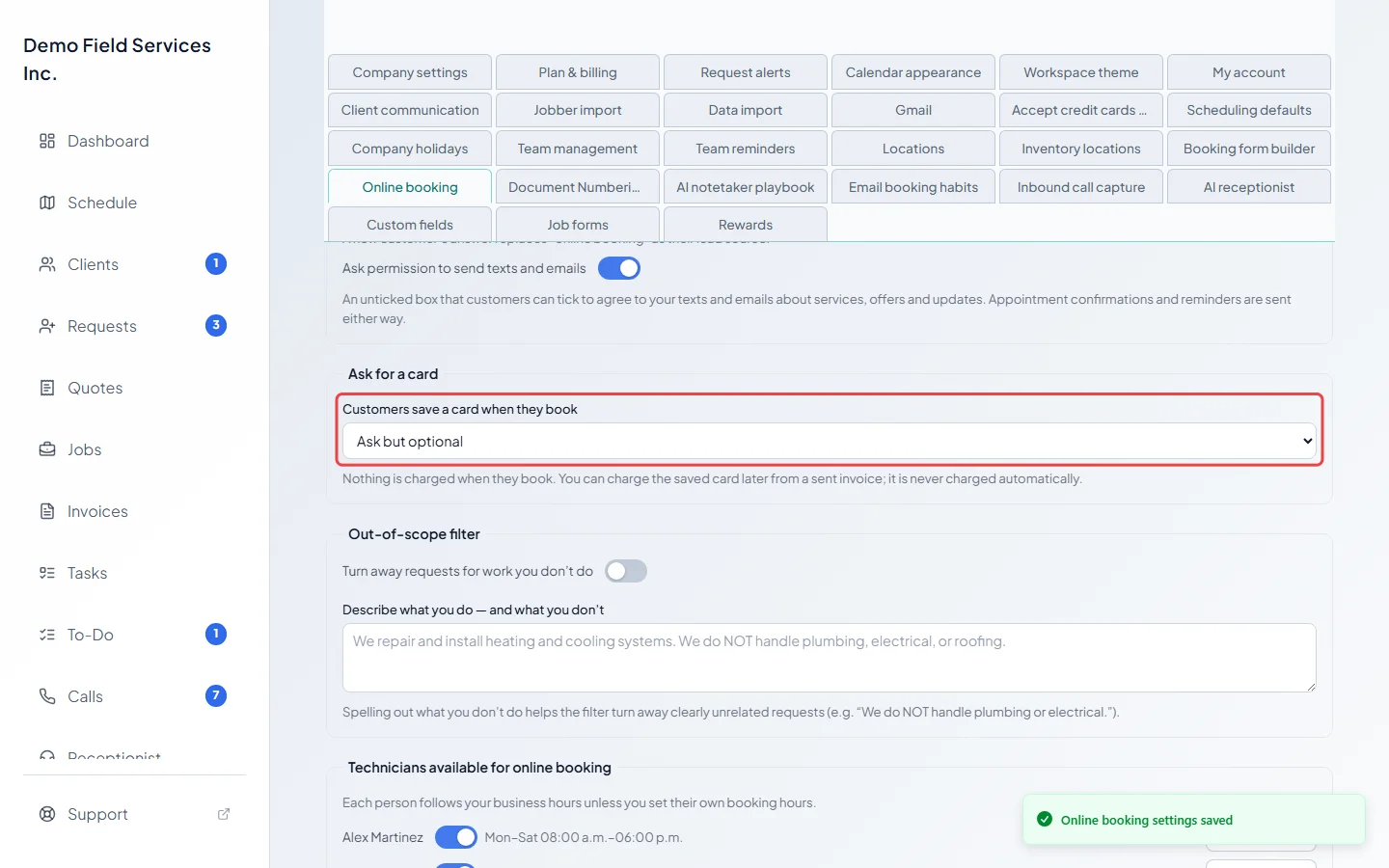
Task: Click the green saved checkmark icon
Action: pyautogui.click(x=1045, y=820)
